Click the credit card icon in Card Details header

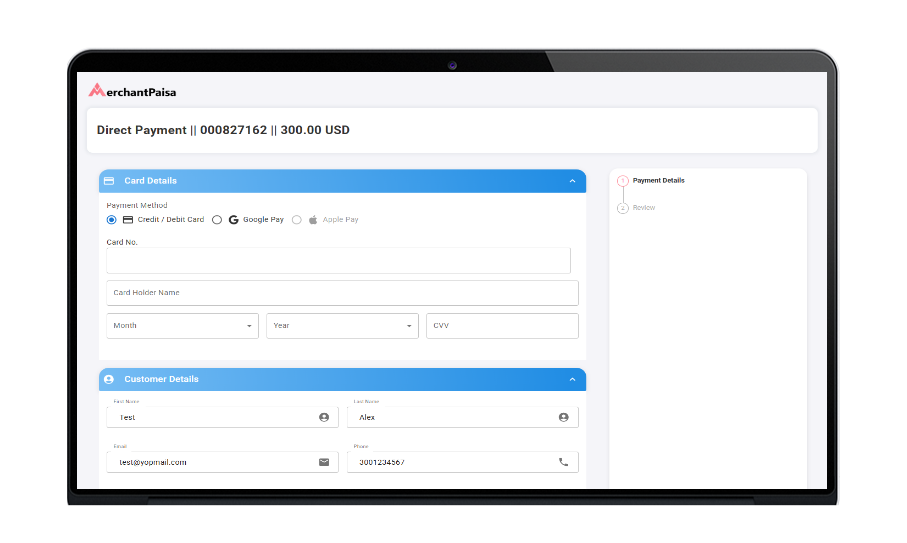(109, 181)
